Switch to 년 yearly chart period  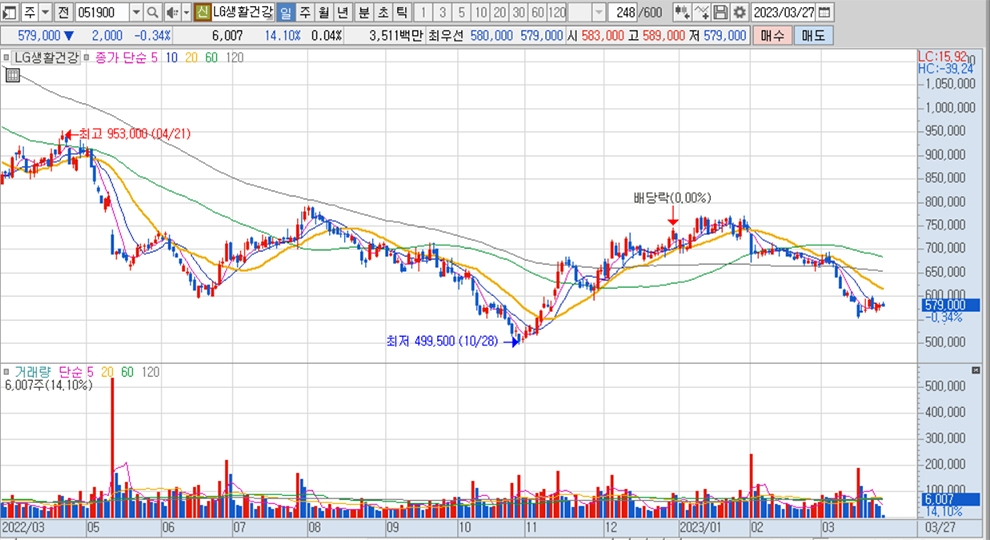point(343,11)
